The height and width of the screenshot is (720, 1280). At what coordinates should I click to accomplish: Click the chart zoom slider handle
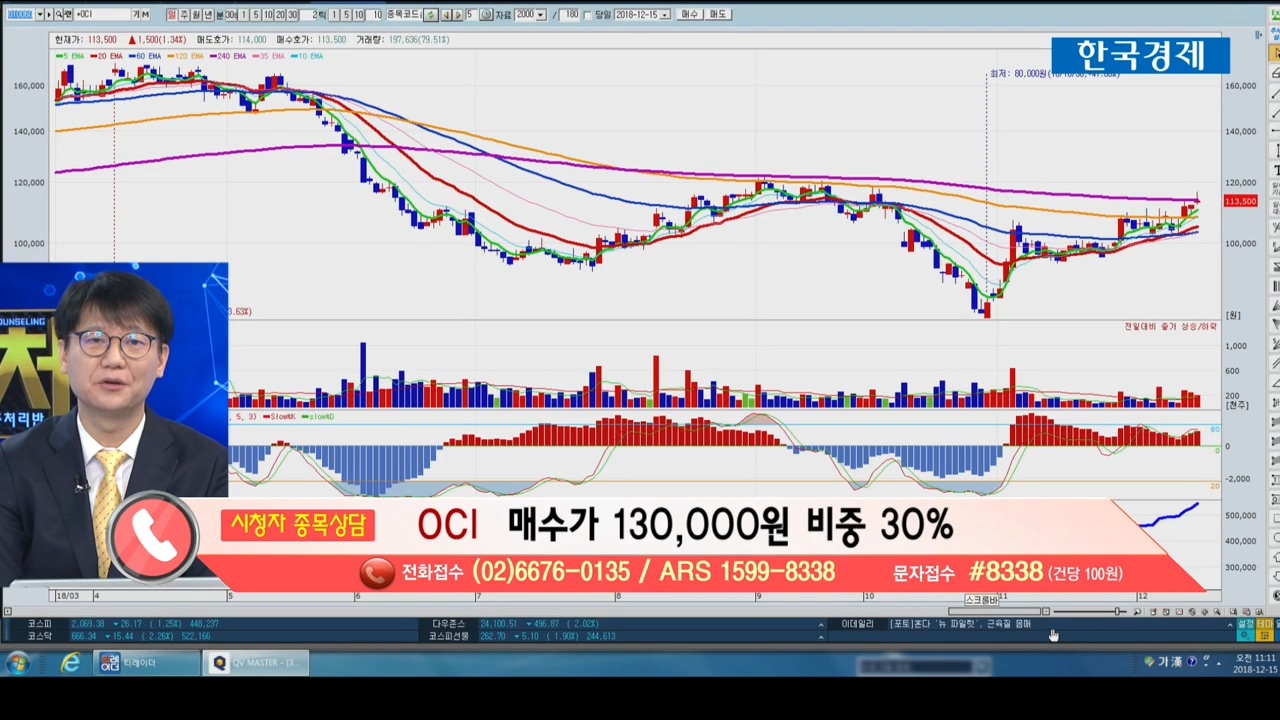coord(1118,611)
